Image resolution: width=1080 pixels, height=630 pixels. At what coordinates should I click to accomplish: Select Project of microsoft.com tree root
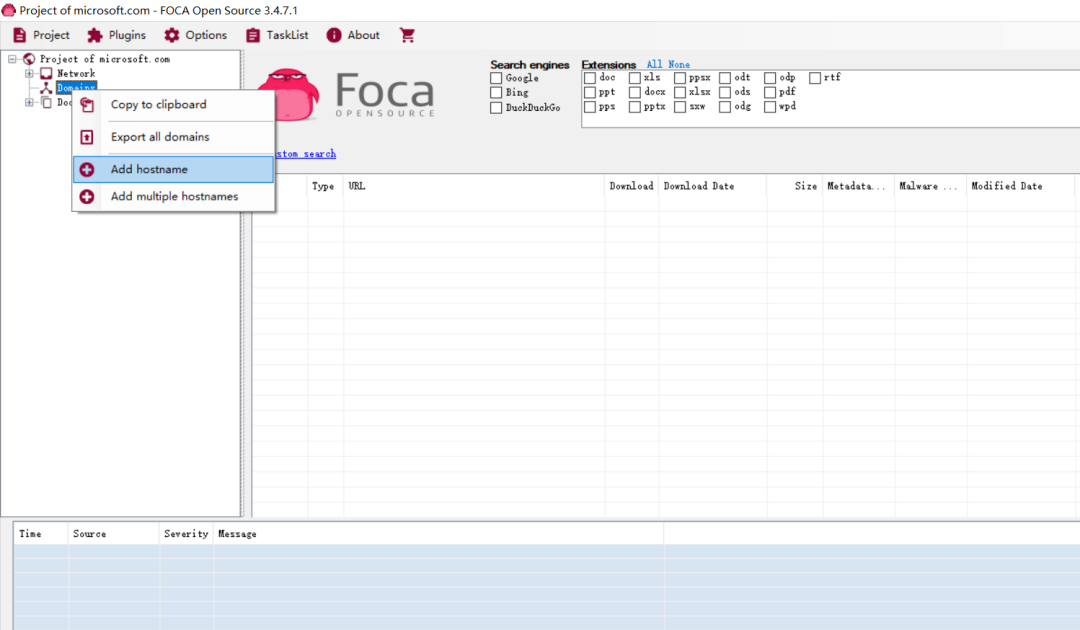(x=105, y=59)
